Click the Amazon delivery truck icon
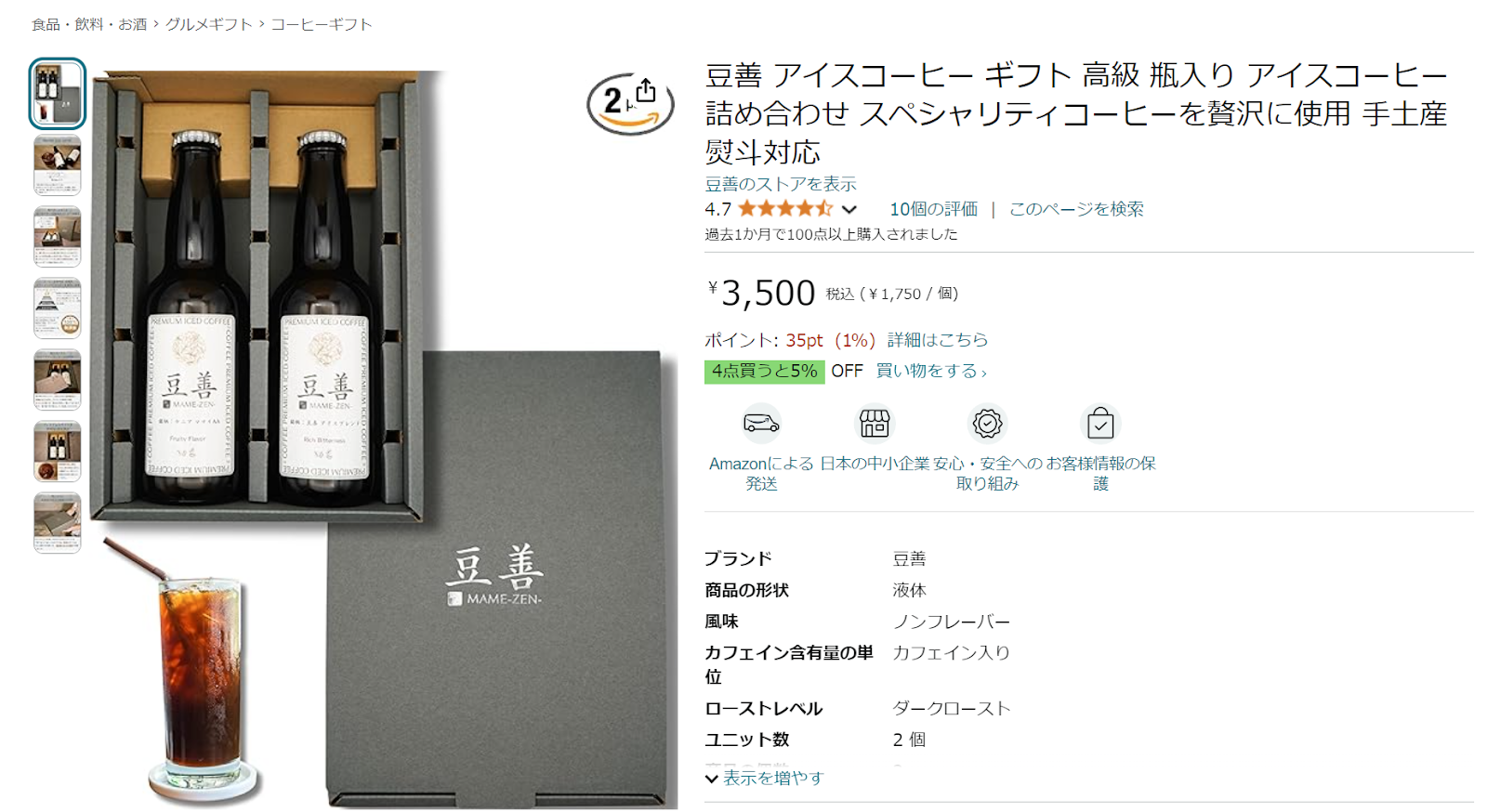The width and height of the screenshot is (1487, 812). click(x=761, y=424)
